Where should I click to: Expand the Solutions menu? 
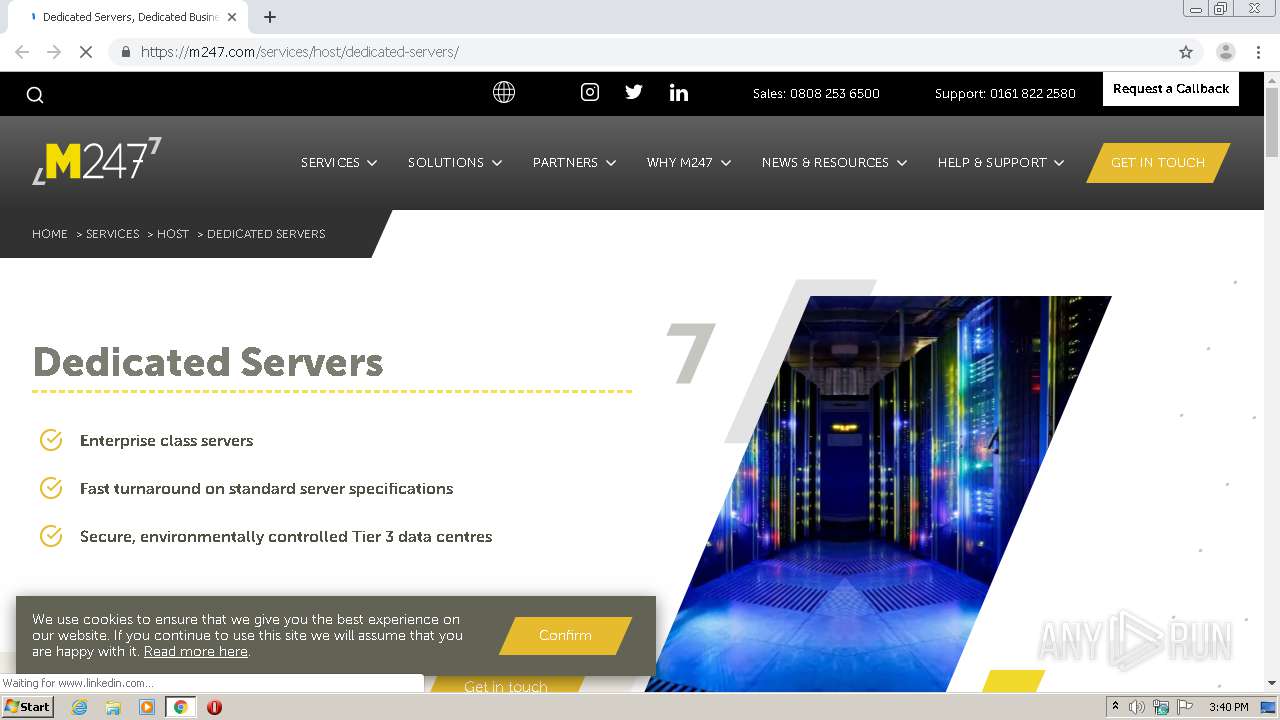[455, 162]
